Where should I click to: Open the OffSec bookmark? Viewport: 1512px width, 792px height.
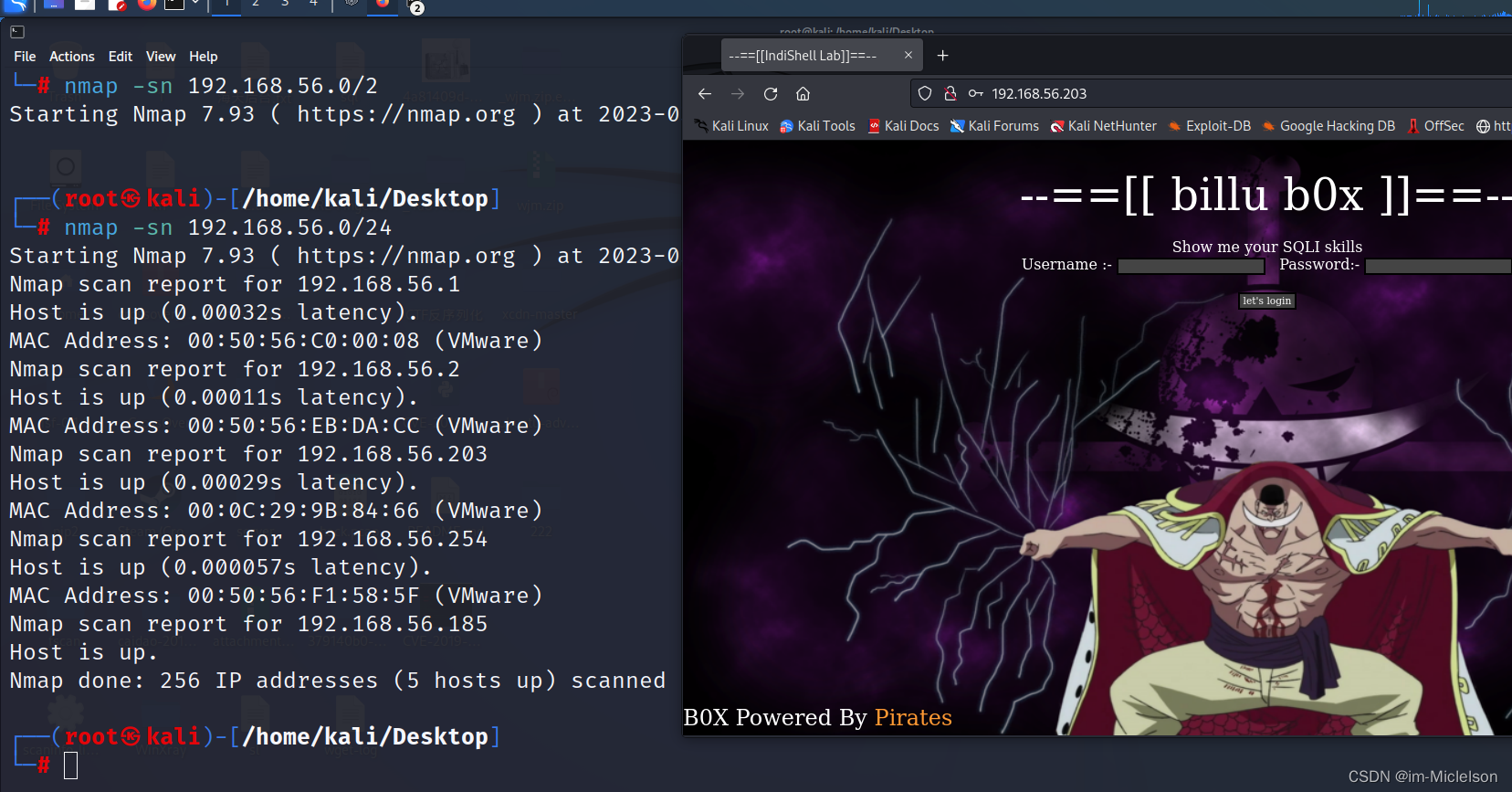click(1435, 126)
